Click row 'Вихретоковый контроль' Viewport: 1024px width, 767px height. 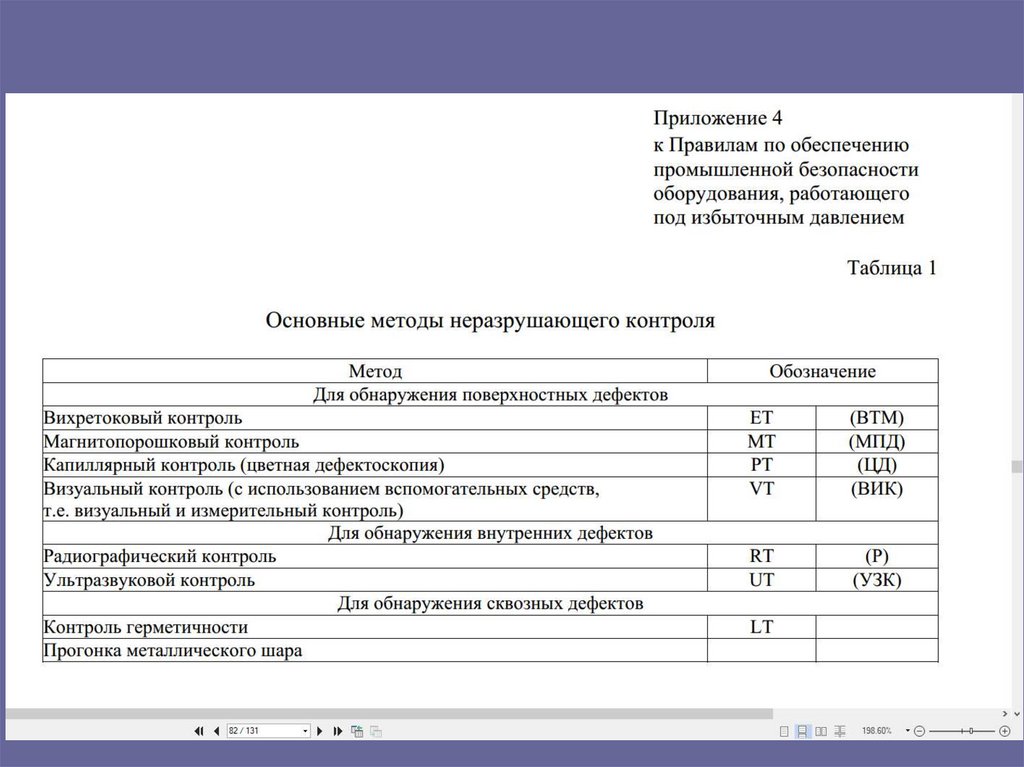point(375,417)
